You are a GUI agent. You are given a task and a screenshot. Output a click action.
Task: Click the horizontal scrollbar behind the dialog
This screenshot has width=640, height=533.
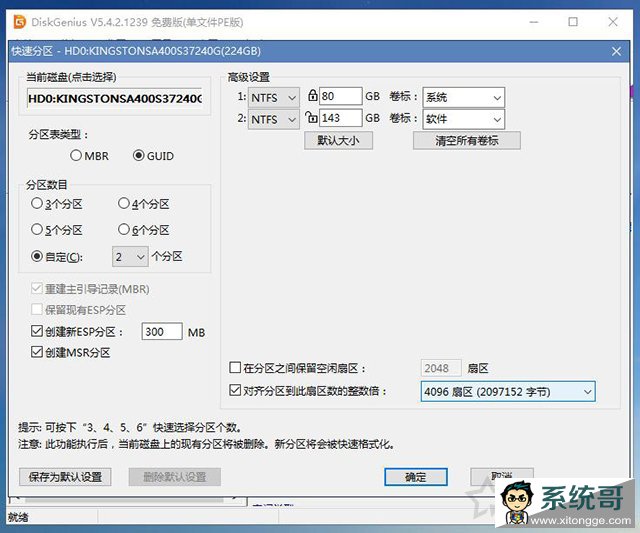coord(124,500)
